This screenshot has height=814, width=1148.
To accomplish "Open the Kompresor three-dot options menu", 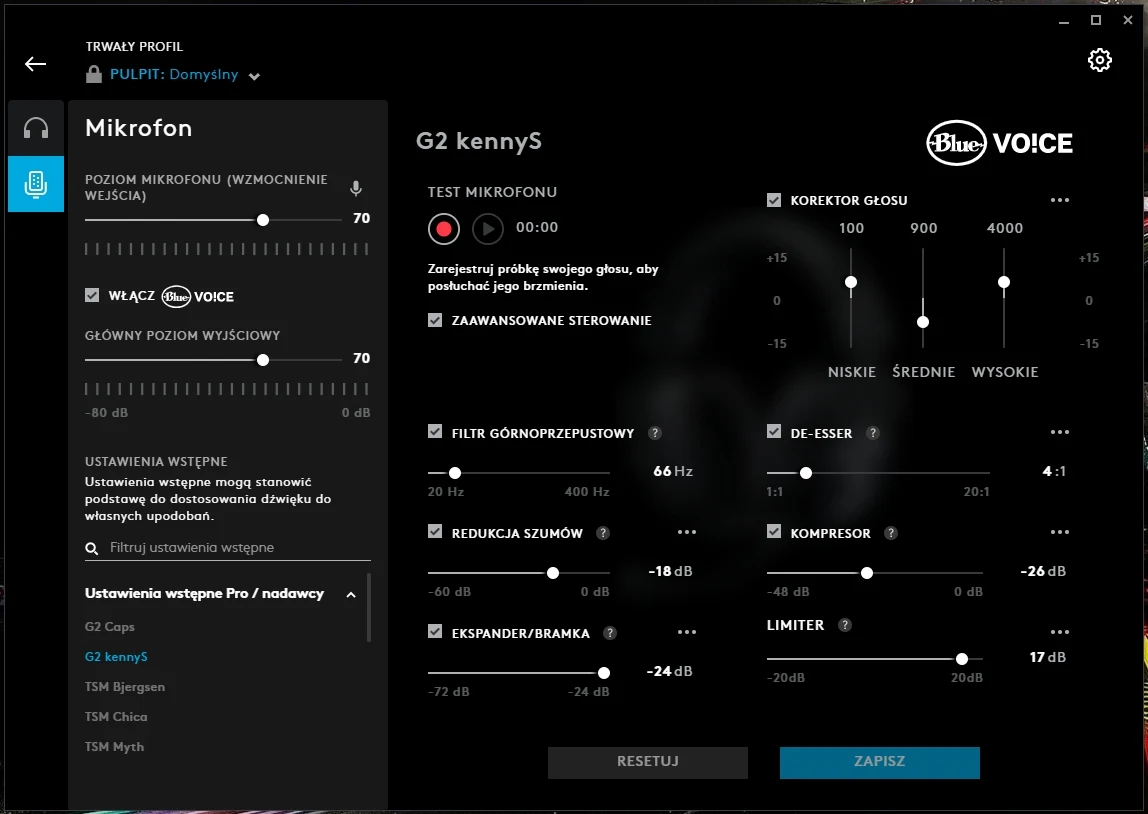I will (1060, 533).
